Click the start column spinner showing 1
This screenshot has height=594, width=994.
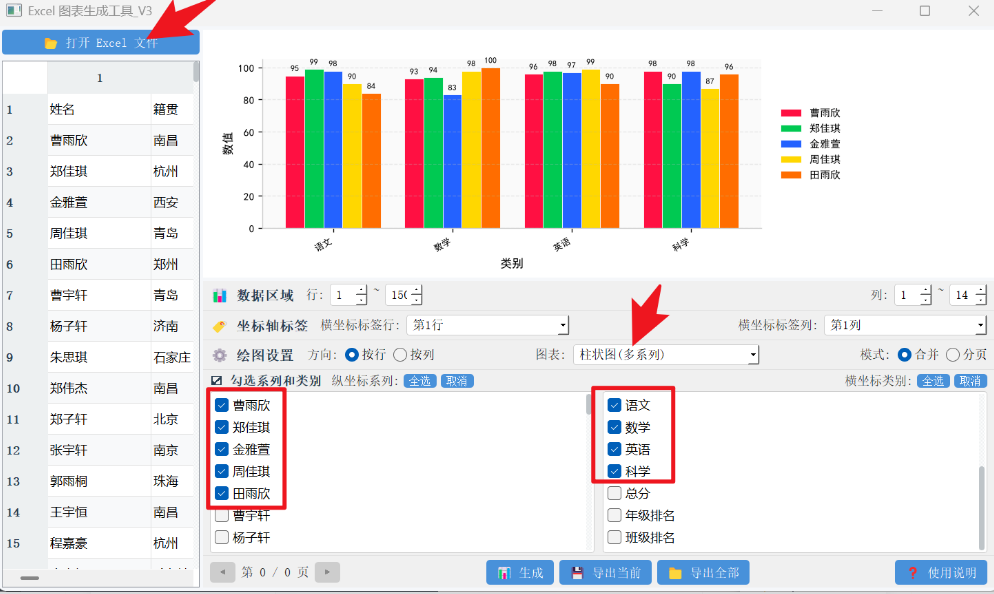912,295
